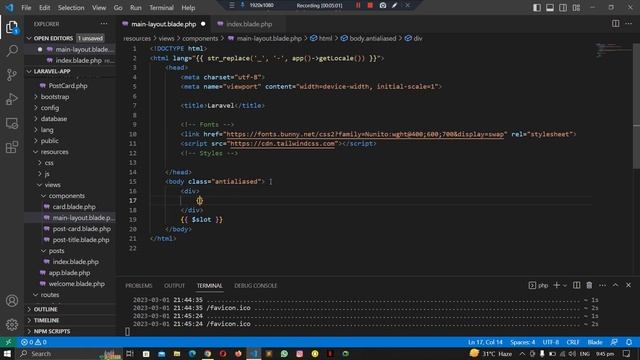Follow the cdn.tailwindcss.com link in code
Viewport: 640px width, 360px height.
pos(282,143)
